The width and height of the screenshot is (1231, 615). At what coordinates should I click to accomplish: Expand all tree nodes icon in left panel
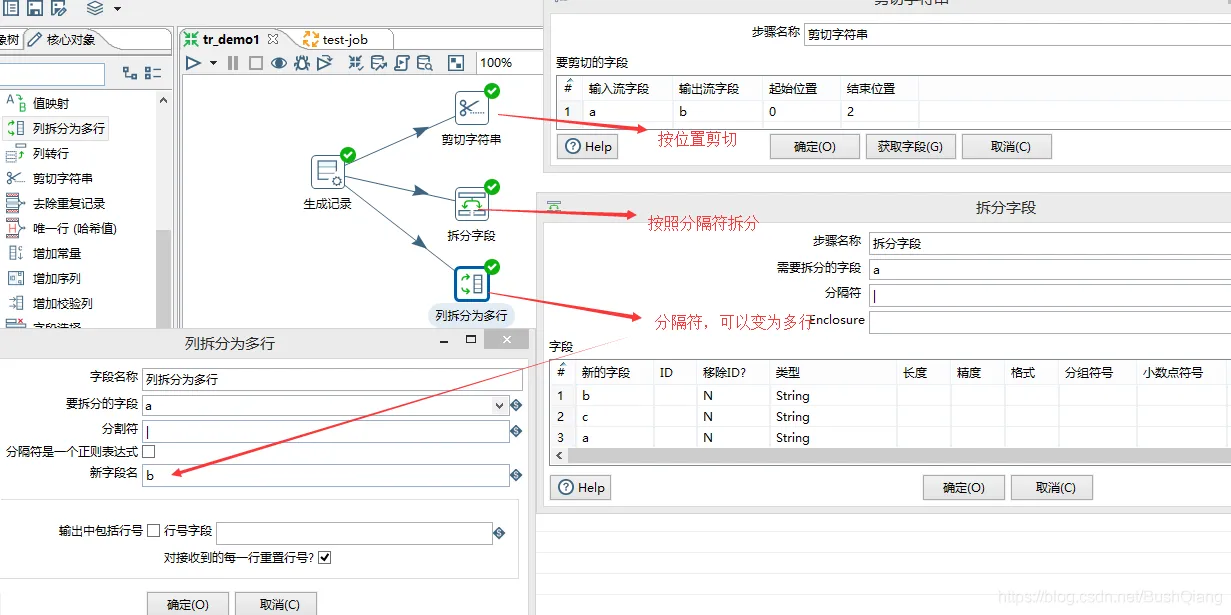130,73
